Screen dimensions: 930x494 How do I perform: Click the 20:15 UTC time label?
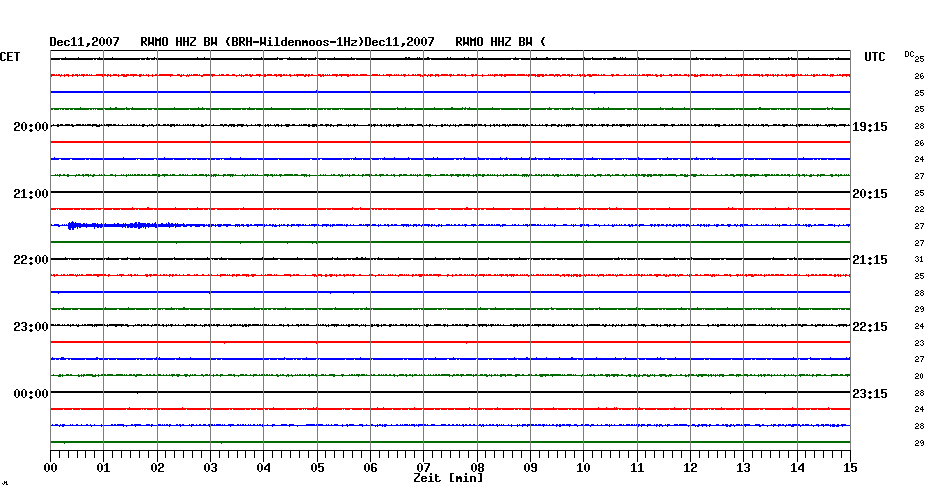pos(870,194)
